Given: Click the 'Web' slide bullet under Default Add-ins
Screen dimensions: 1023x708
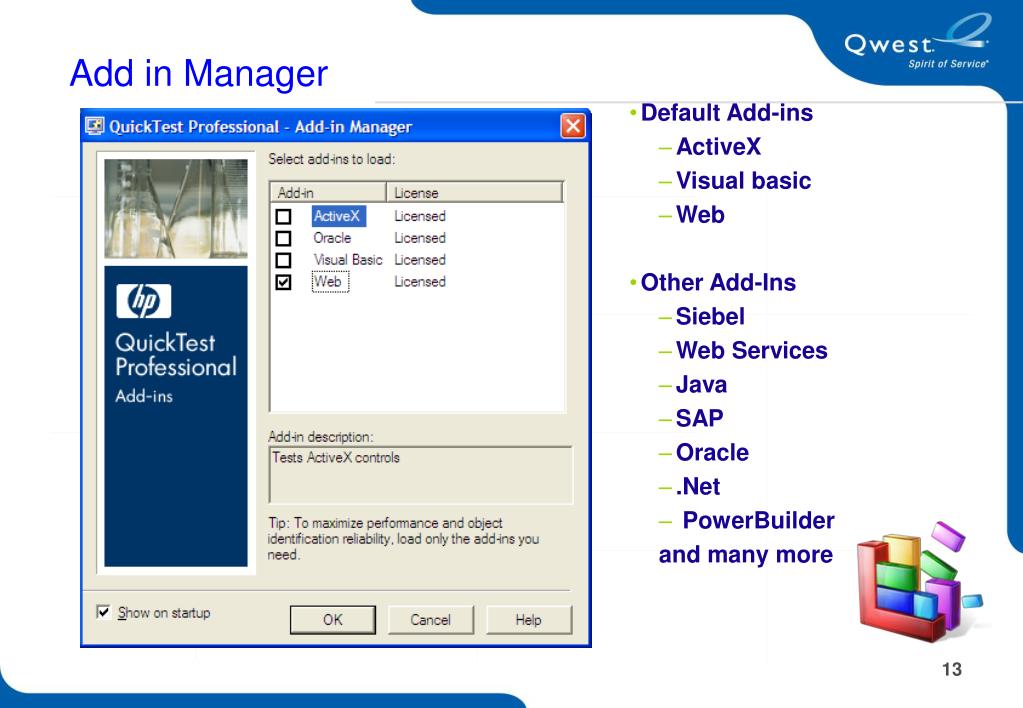Looking at the screenshot, I should [x=700, y=215].
